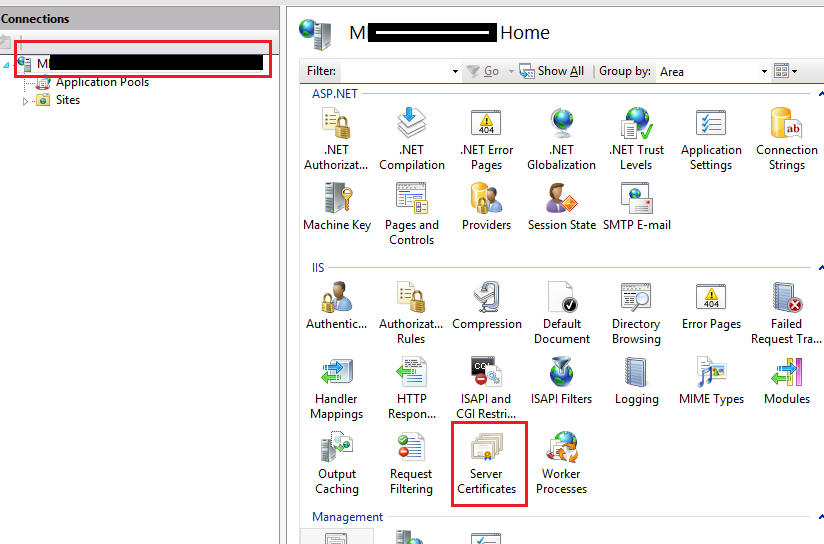
Task: Expand the Sites tree node
Action: pyautogui.click(x=25, y=101)
